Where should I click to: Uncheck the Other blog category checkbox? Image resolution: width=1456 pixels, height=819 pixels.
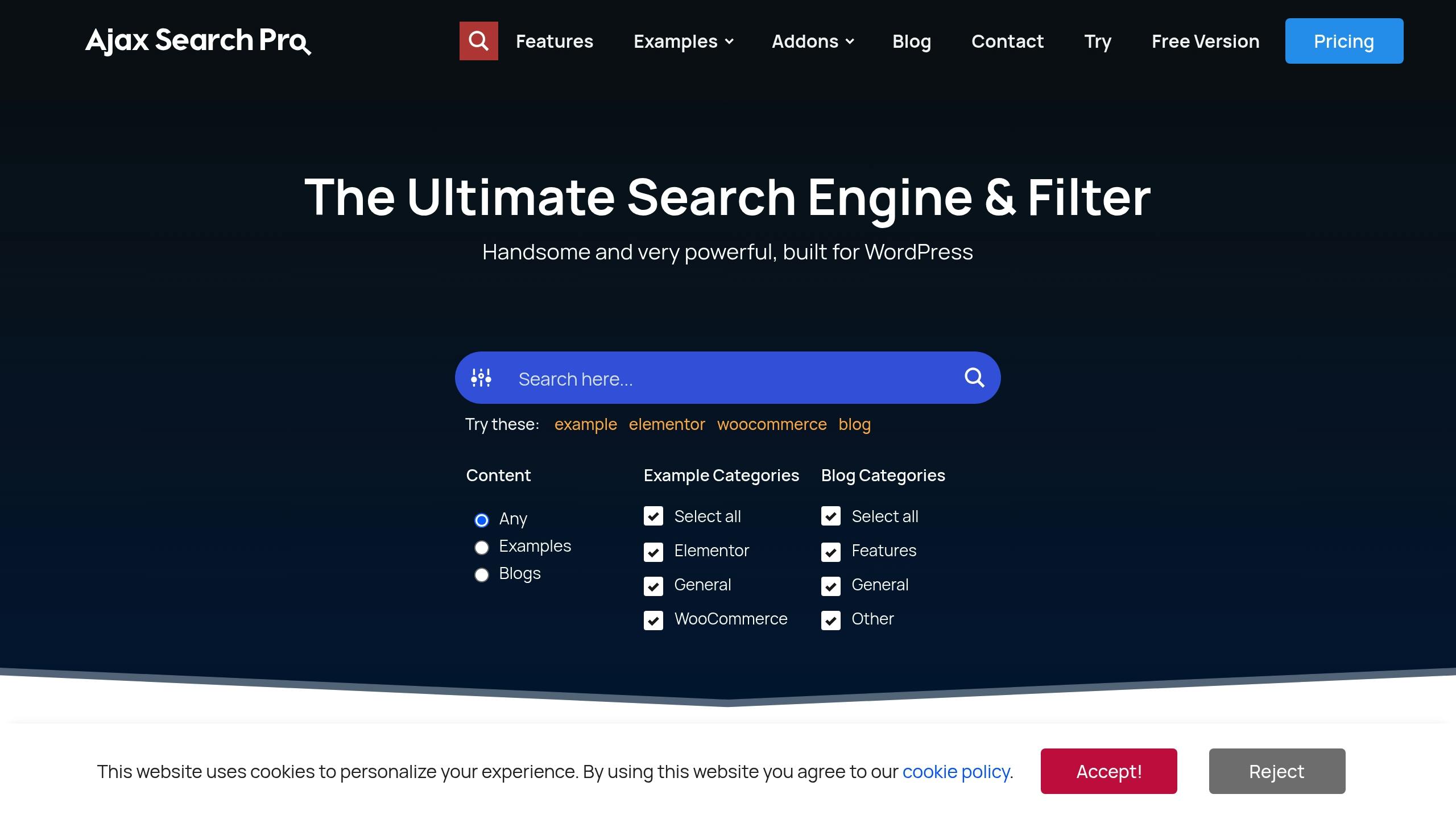(831, 620)
